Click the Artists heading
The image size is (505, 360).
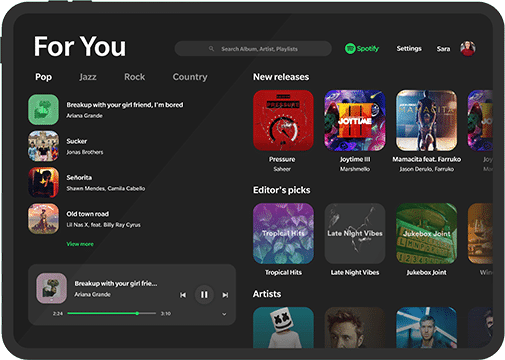pyautogui.click(x=267, y=294)
